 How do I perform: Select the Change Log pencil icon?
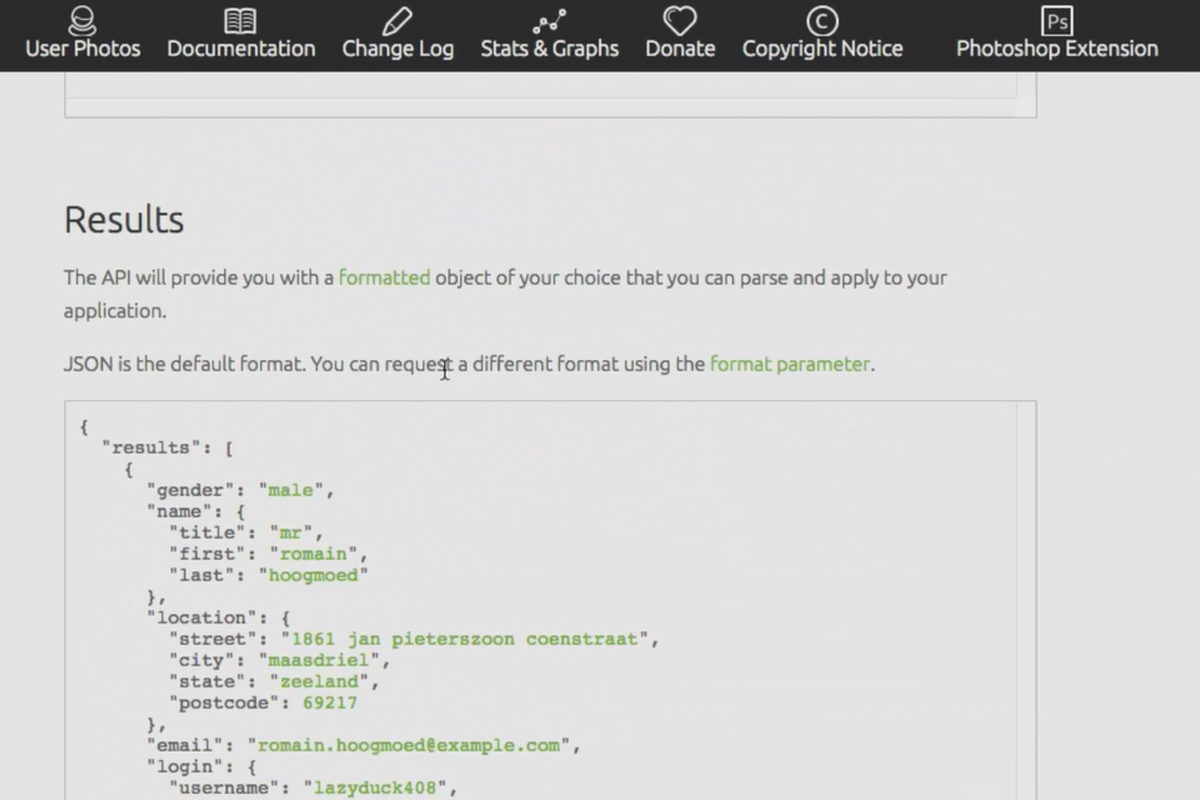click(x=397, y=20)
